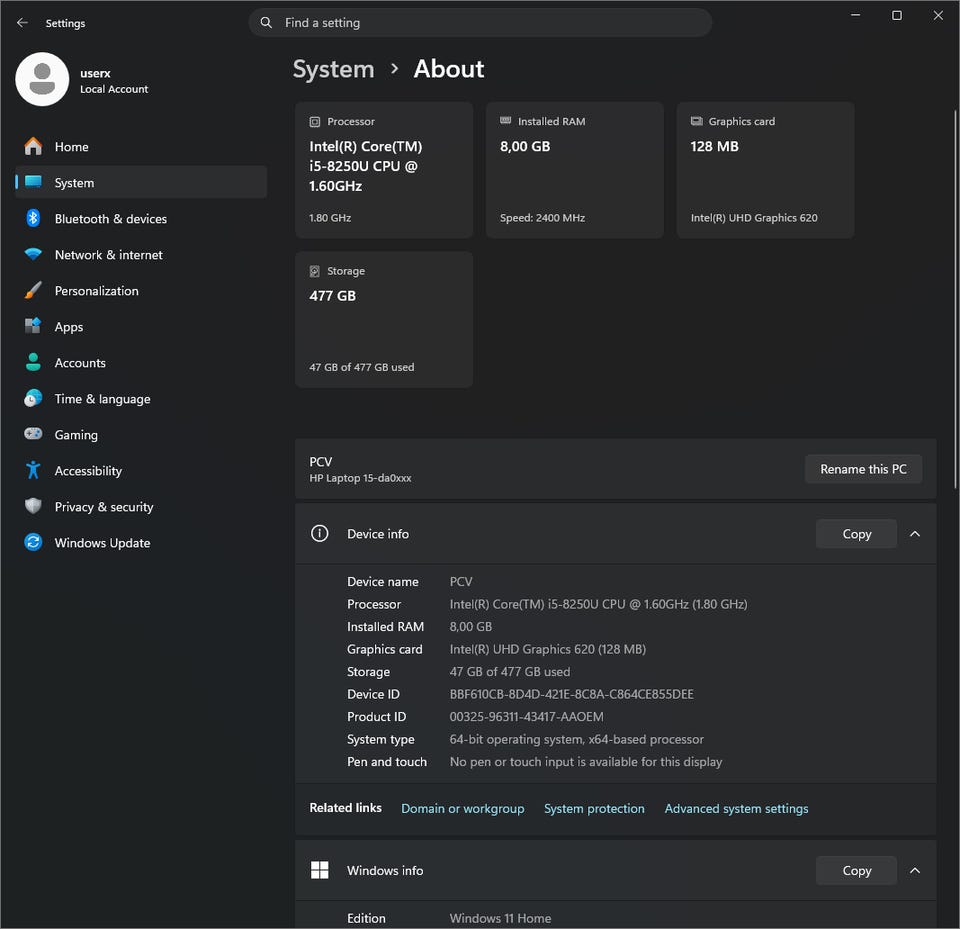Click the Device info circle icon
The image size is (960, 929).
[x=320, y=533]
